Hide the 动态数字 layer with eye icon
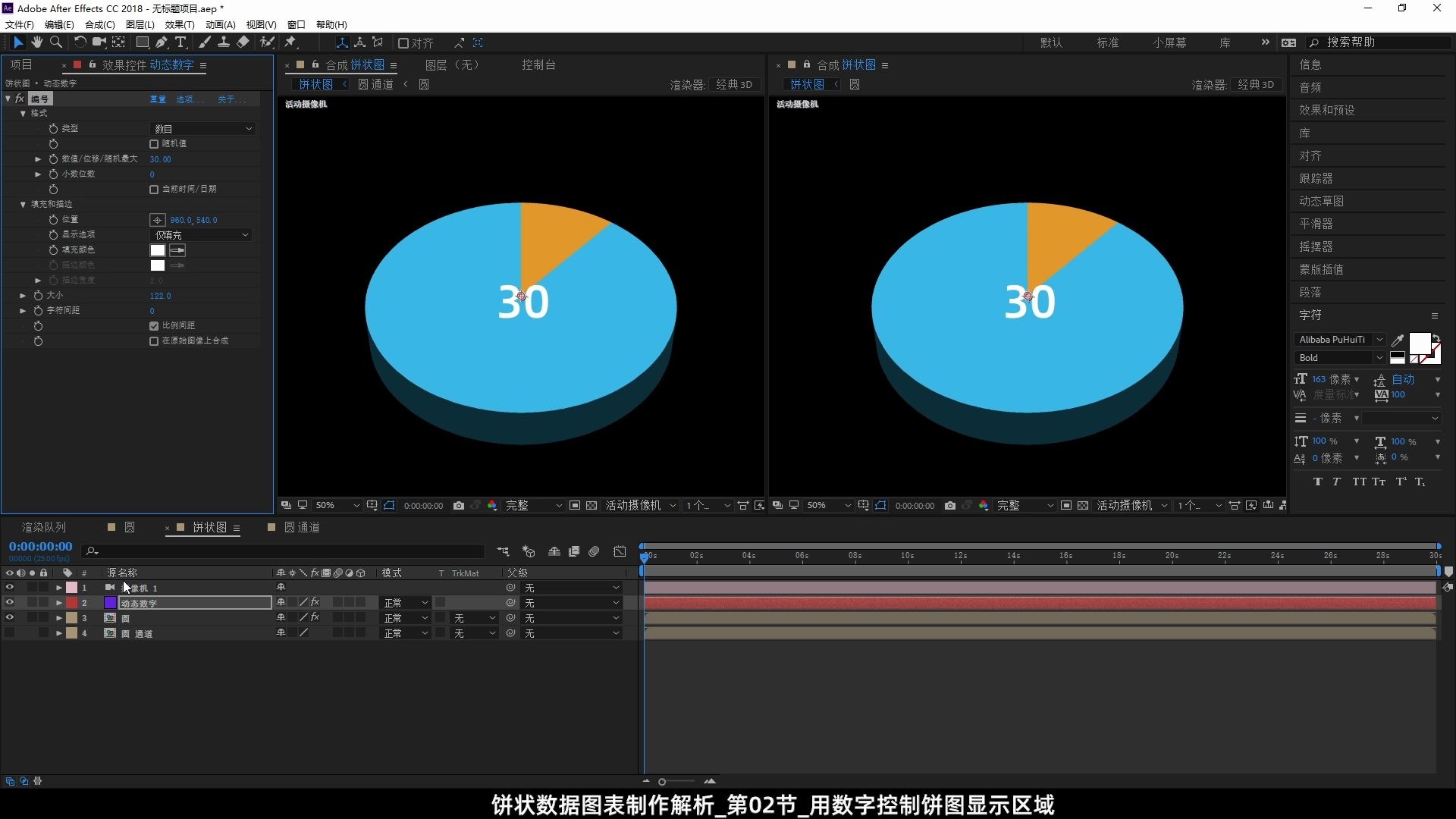The image size is (1456, 819). (9, 603)
